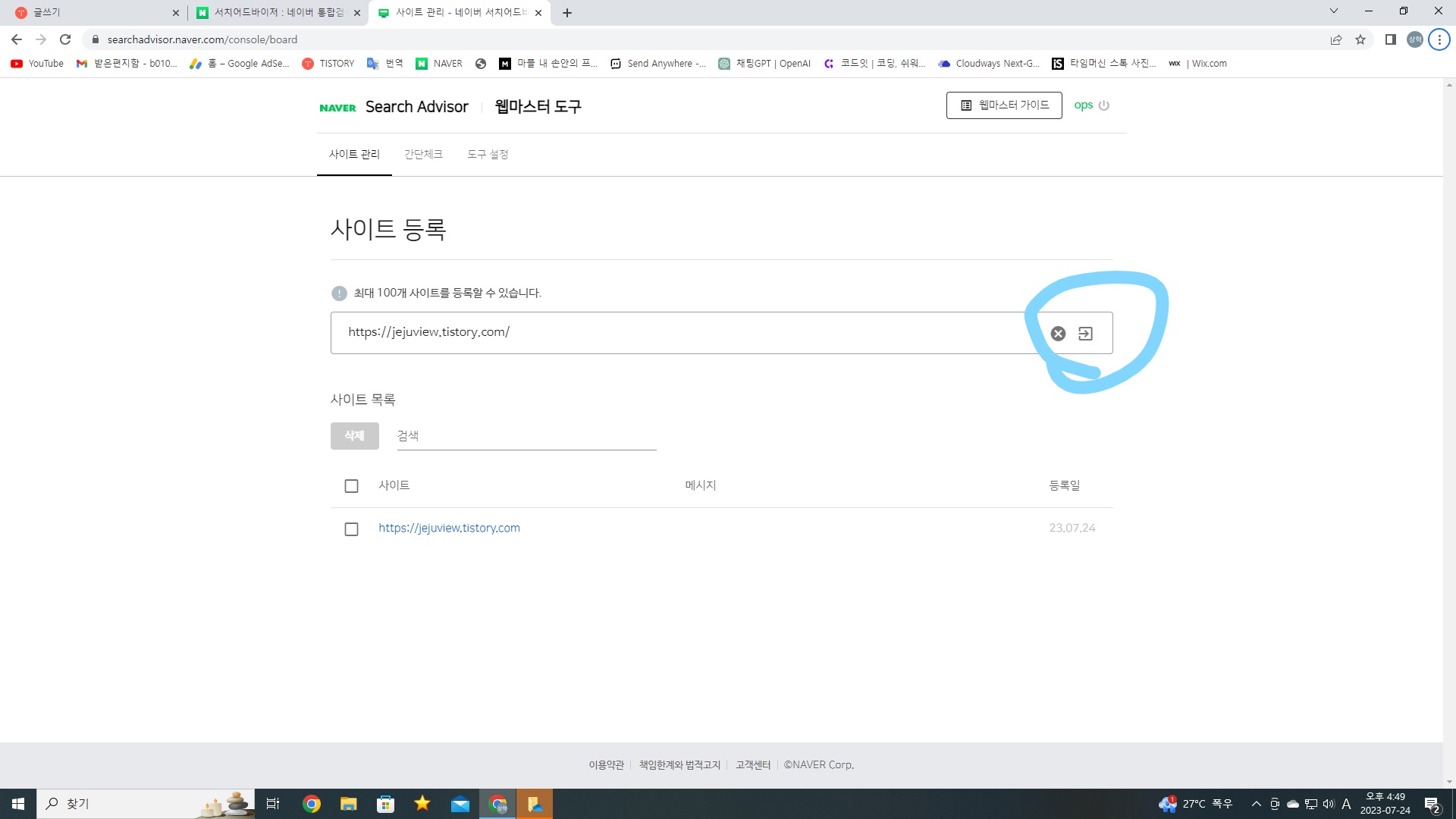Screen dimensions: 1456x819
Task: Open the 웹마스터 가이드 button
Action: click(x=1003, y=105)
